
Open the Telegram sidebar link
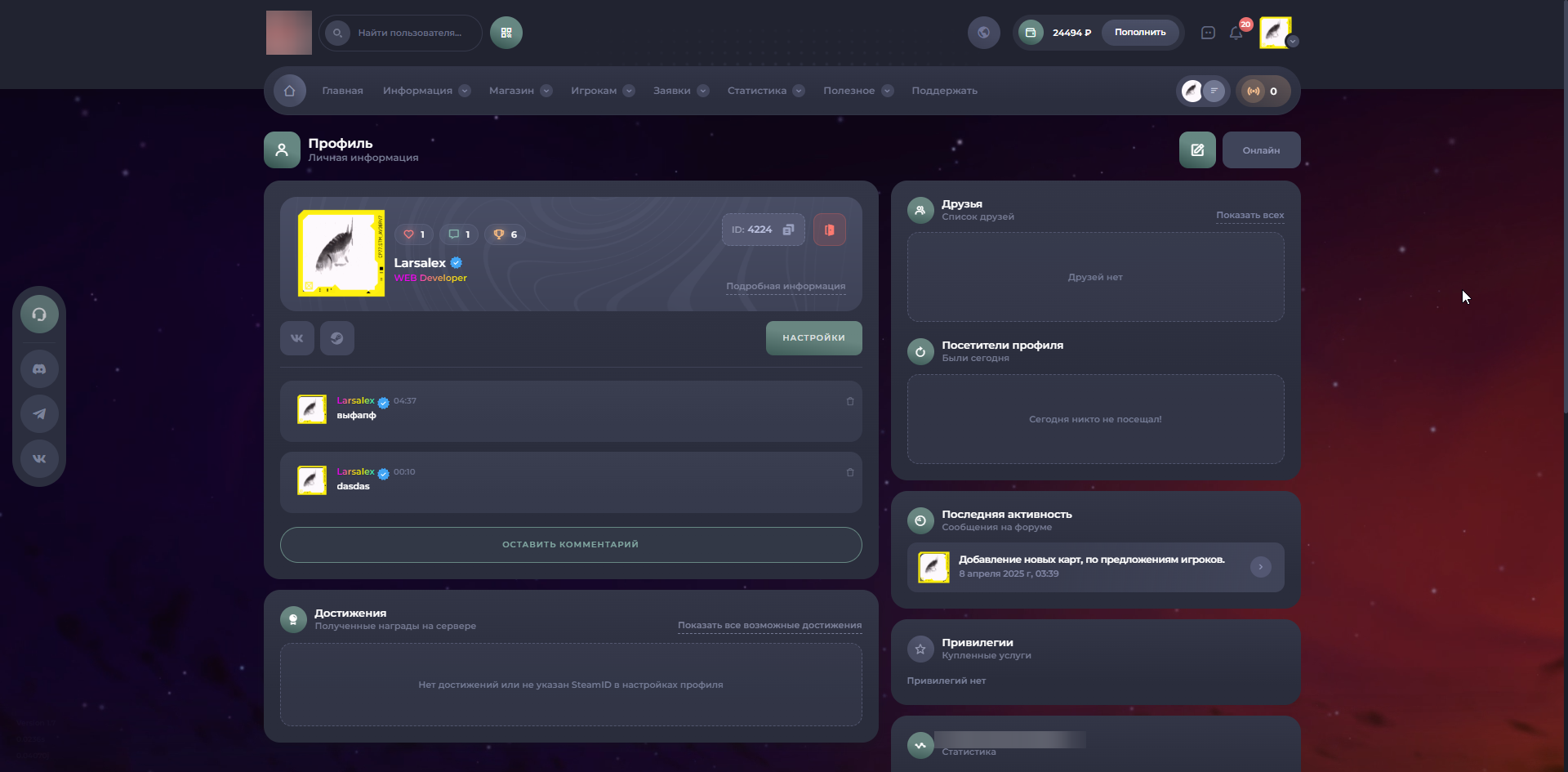[x=39, y=414]
